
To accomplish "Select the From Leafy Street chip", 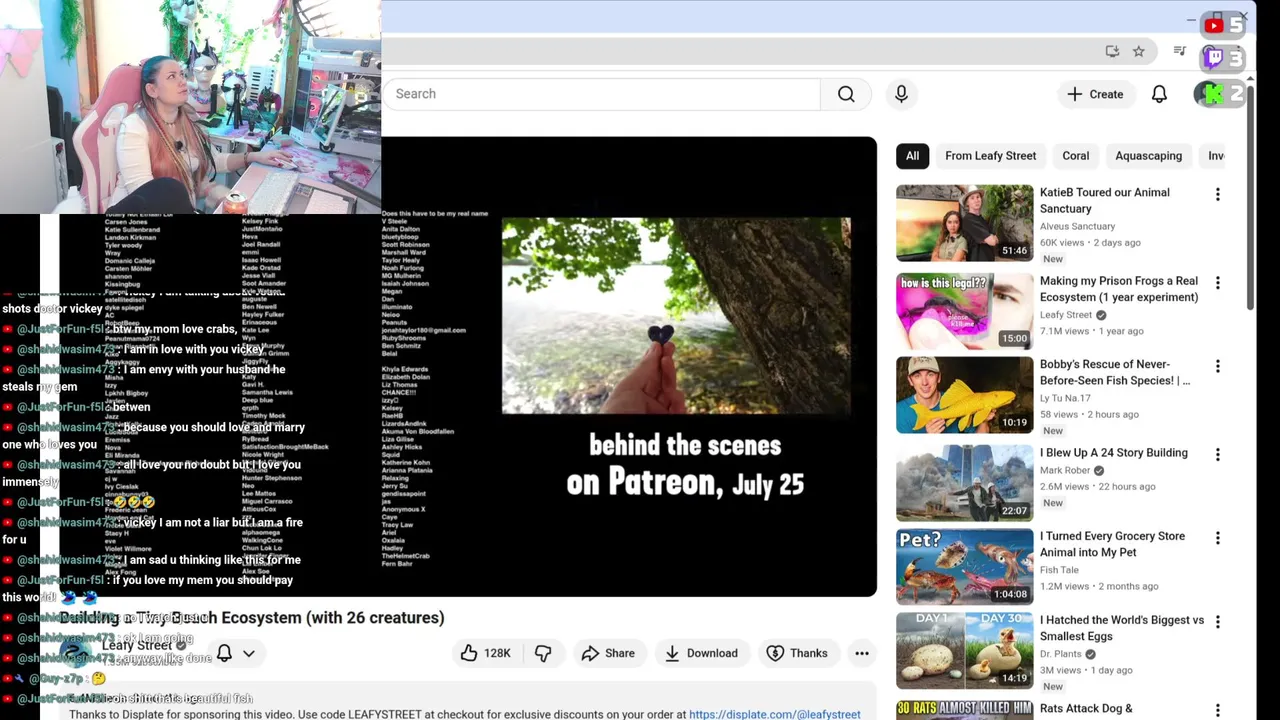I will tap(990, 156).
